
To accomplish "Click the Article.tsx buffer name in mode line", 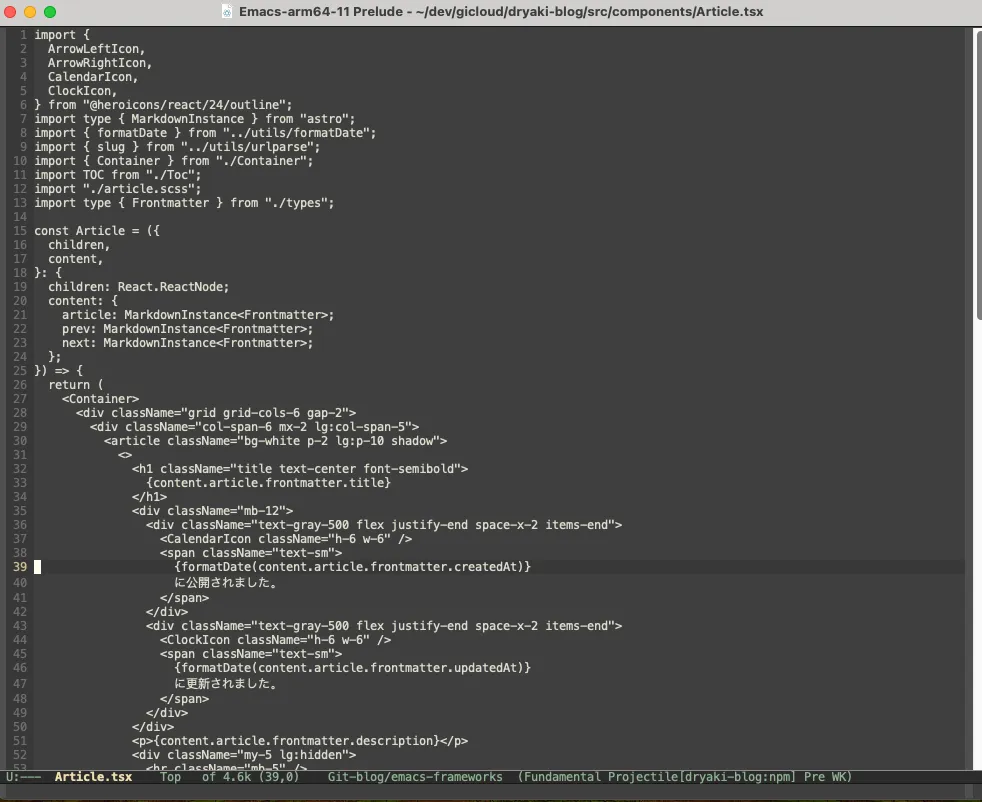I will point(93,777).
